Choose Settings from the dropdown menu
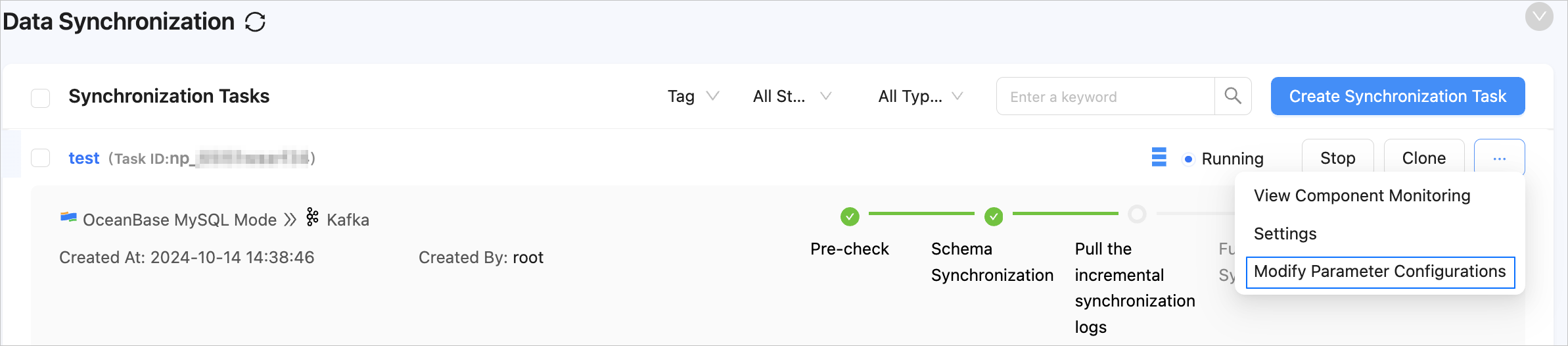Image resolution: width=1568 pixels, height=346 pixels. tap(1285, 234)
